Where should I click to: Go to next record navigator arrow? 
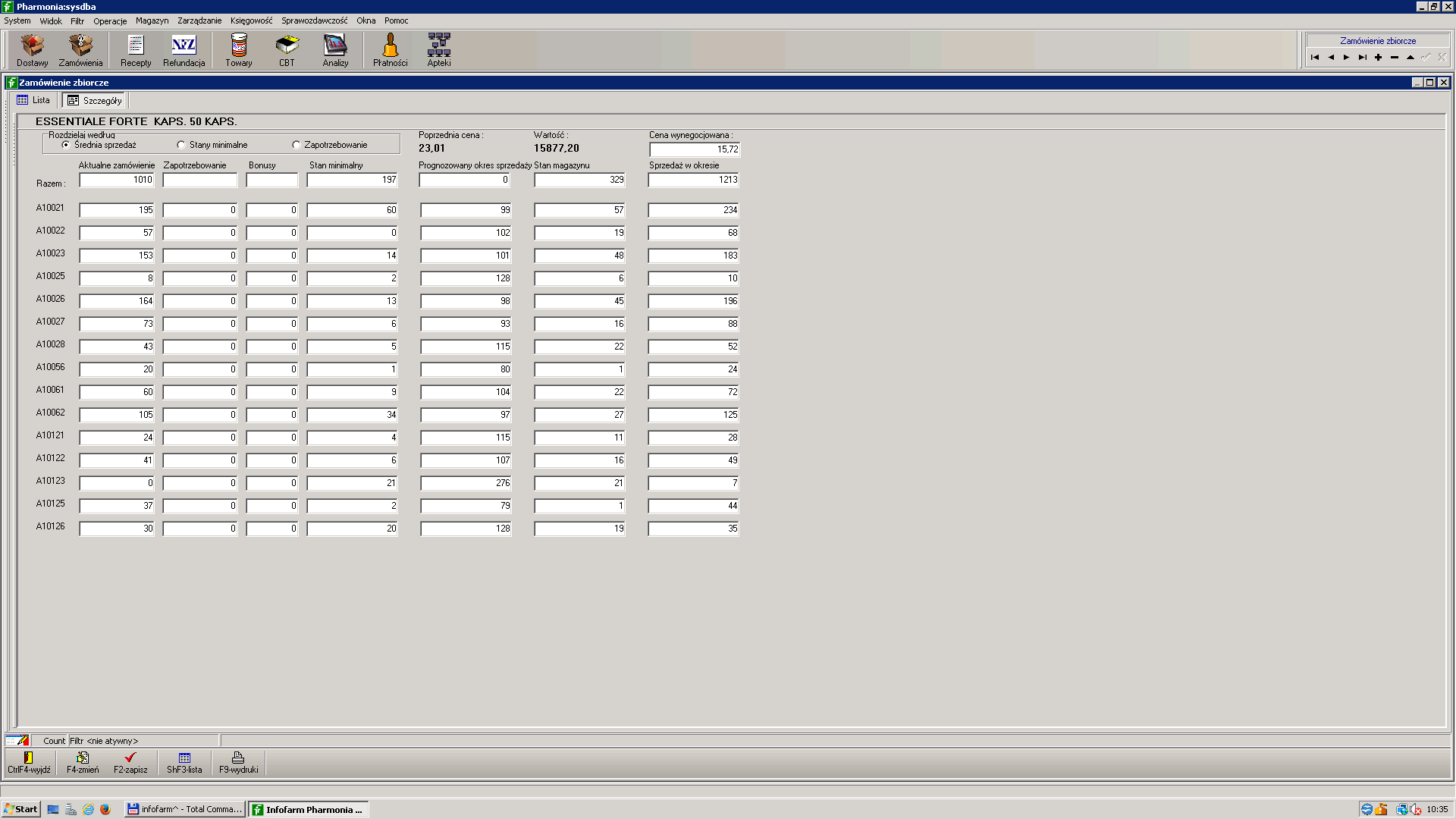tap(1347, 58)
